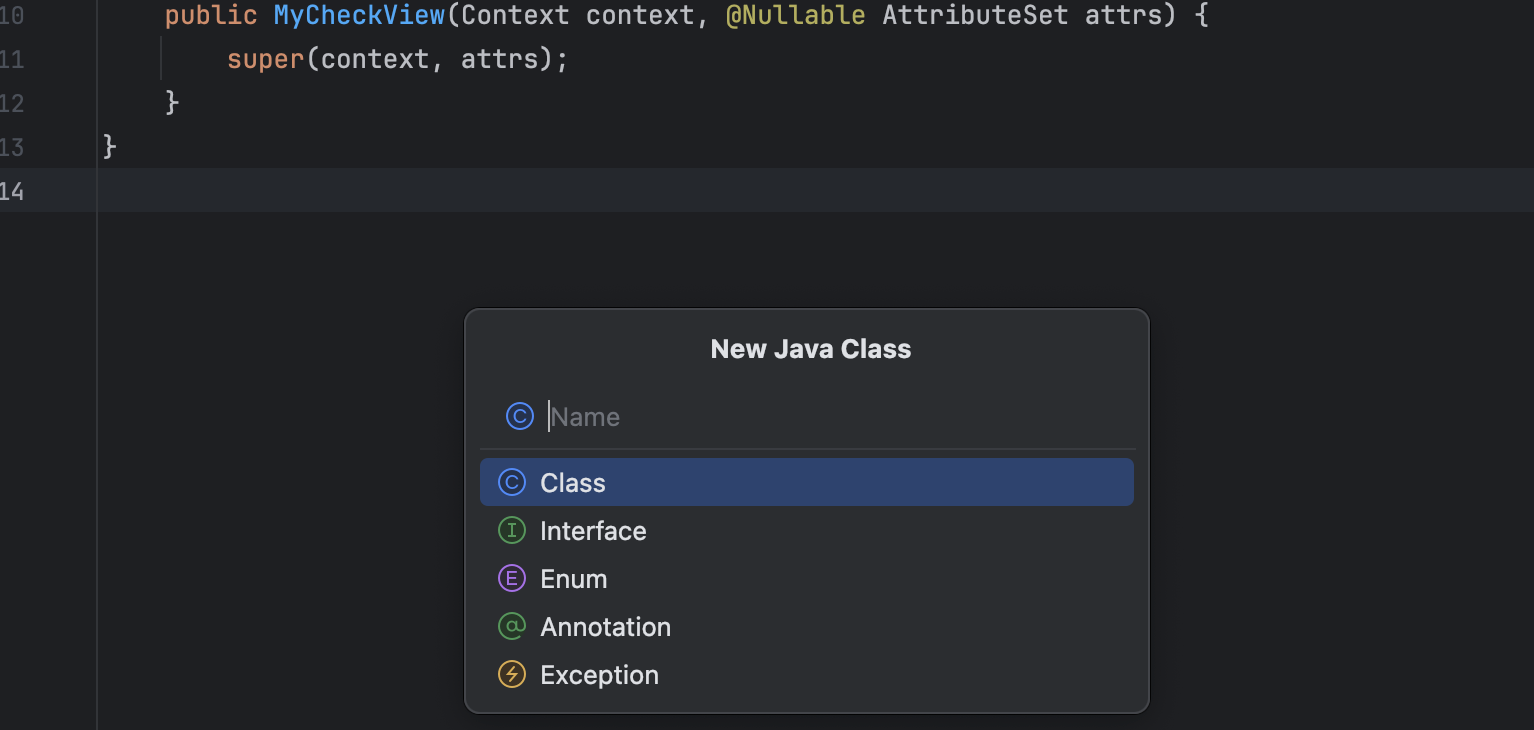
Task: Click the purple Enum icon
Action: [511, 579]
